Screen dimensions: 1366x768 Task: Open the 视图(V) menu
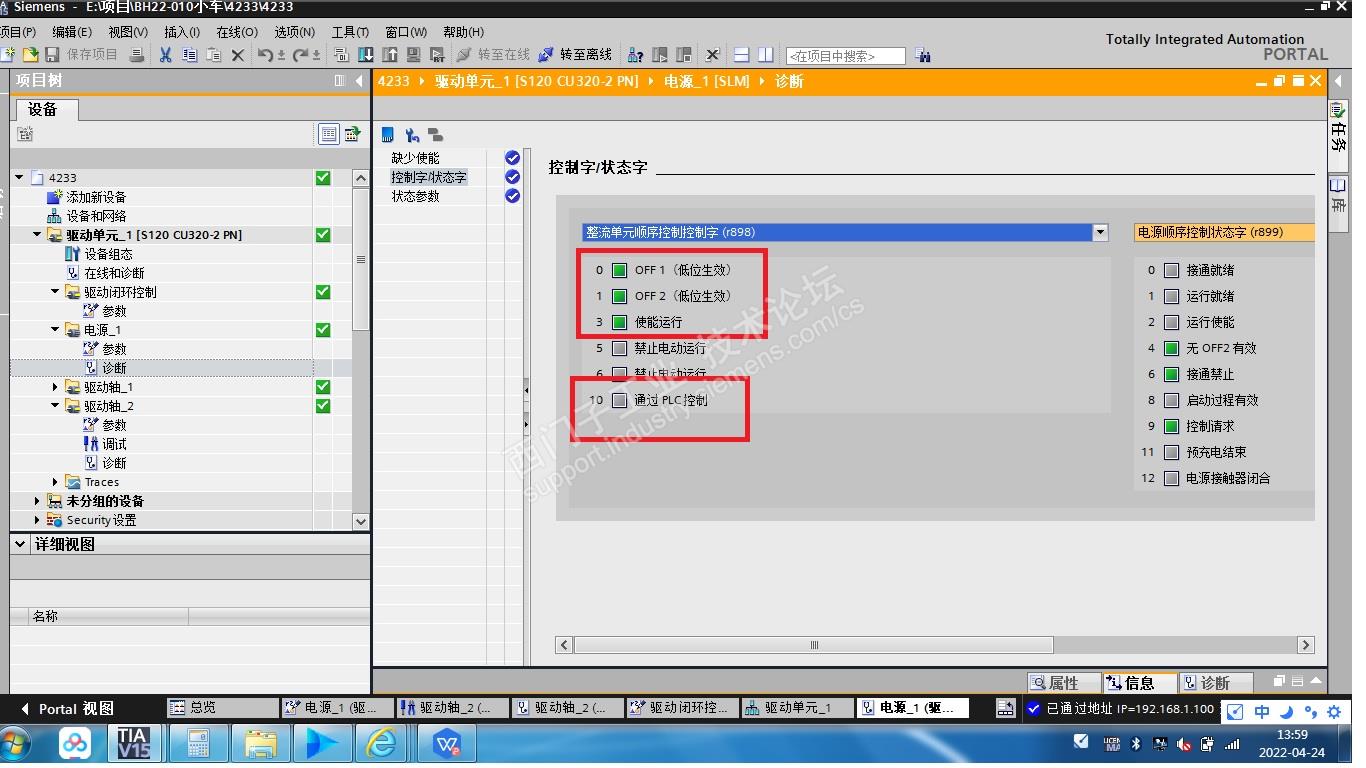pyautogui.click(x=127, y=32)
